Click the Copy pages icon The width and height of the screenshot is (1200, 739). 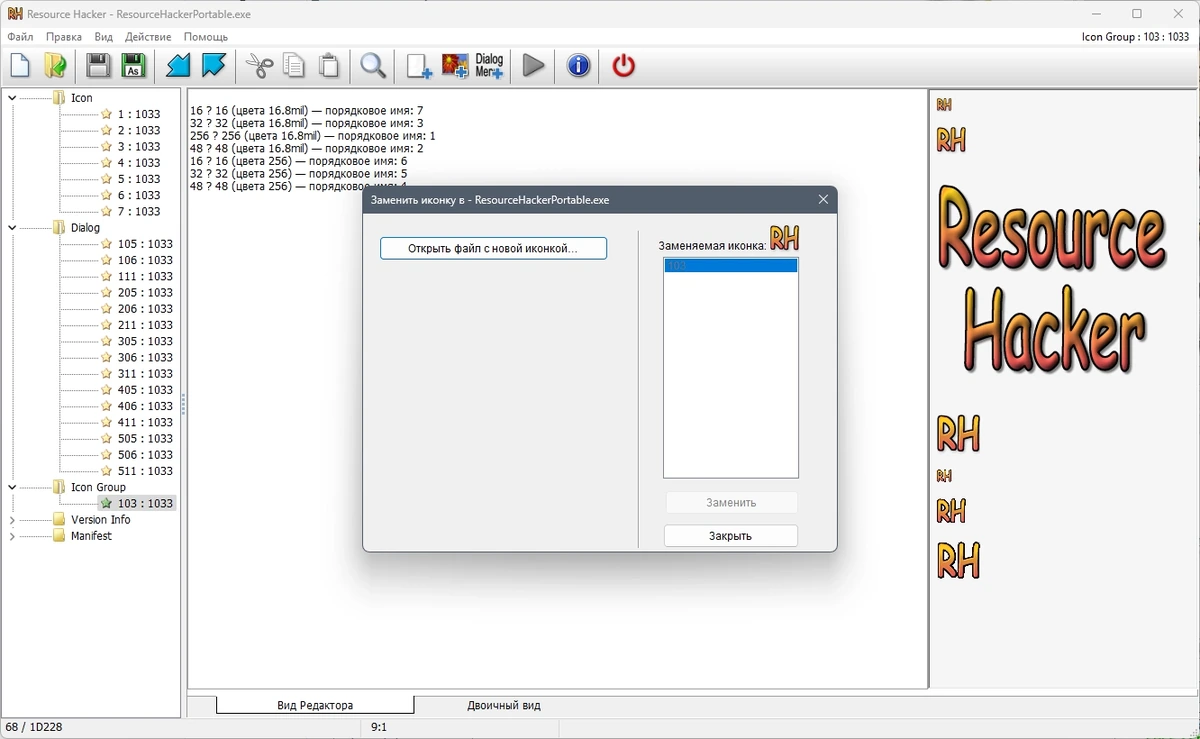pyautogui.click(x=294, y=66)
